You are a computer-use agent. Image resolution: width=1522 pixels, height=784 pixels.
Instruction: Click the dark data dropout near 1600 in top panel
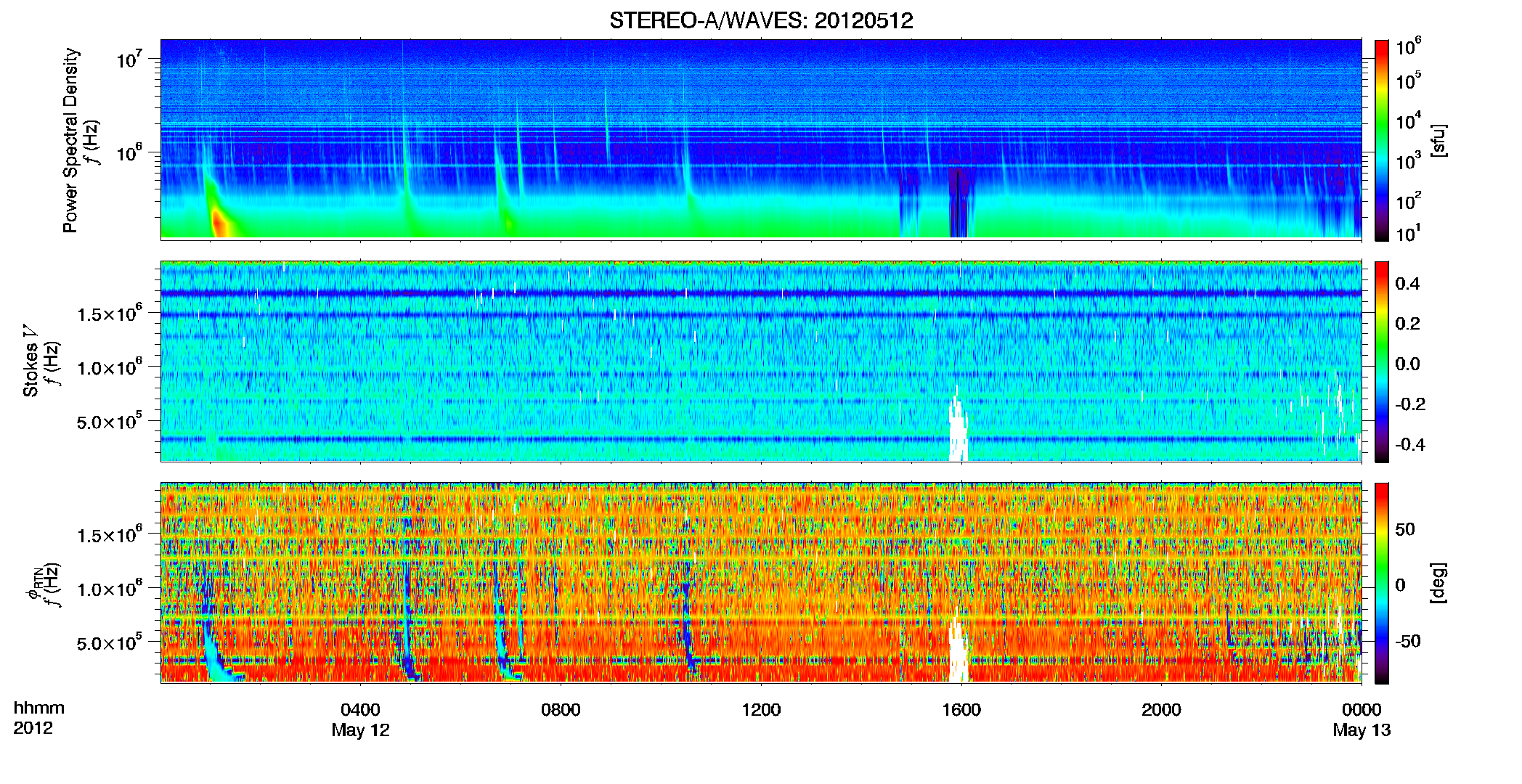959,203
